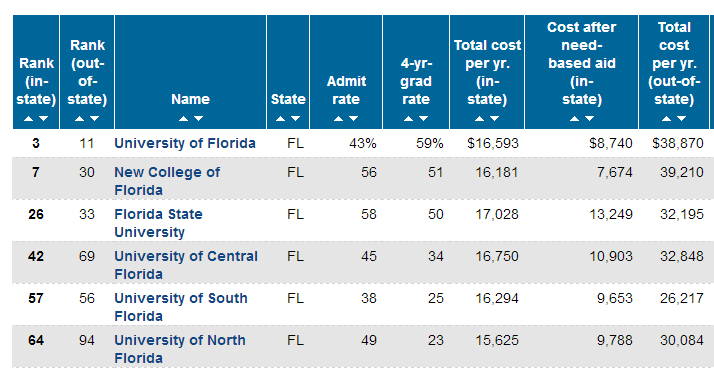This screenshot has height=380, width=714.
Task: Sort Rank (in-state) ascending arrow
Action: click(29, 118)
